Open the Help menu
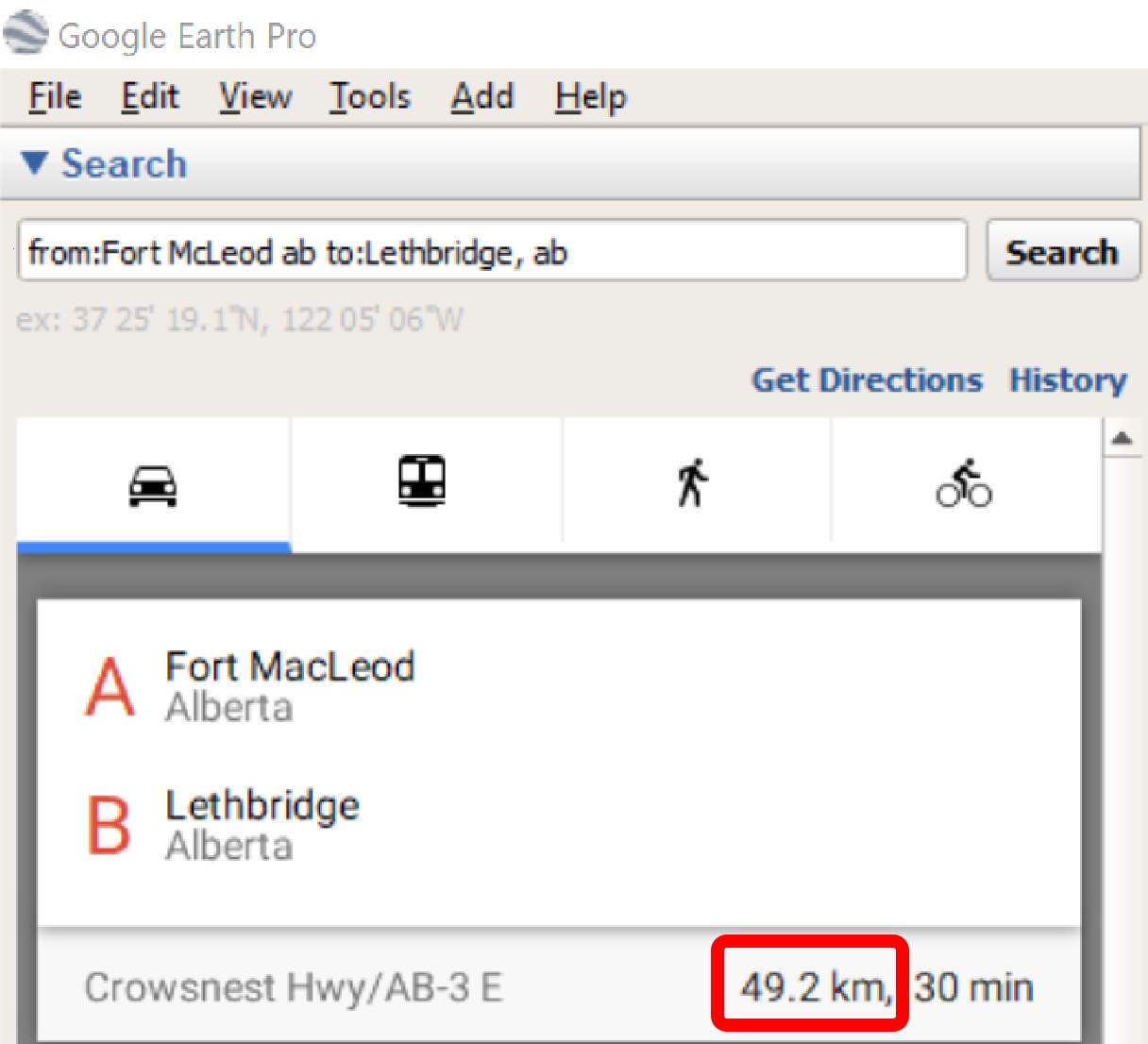Screen dimensions: 1148x1044 (590, 97)
